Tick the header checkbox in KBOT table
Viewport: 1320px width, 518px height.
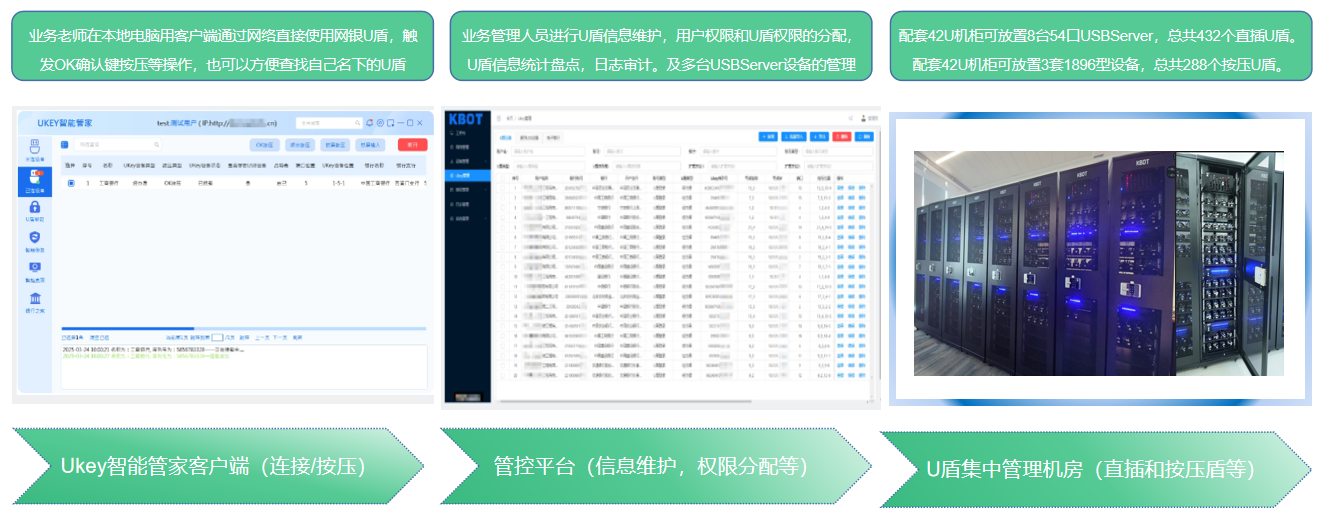tap(503, 178)
